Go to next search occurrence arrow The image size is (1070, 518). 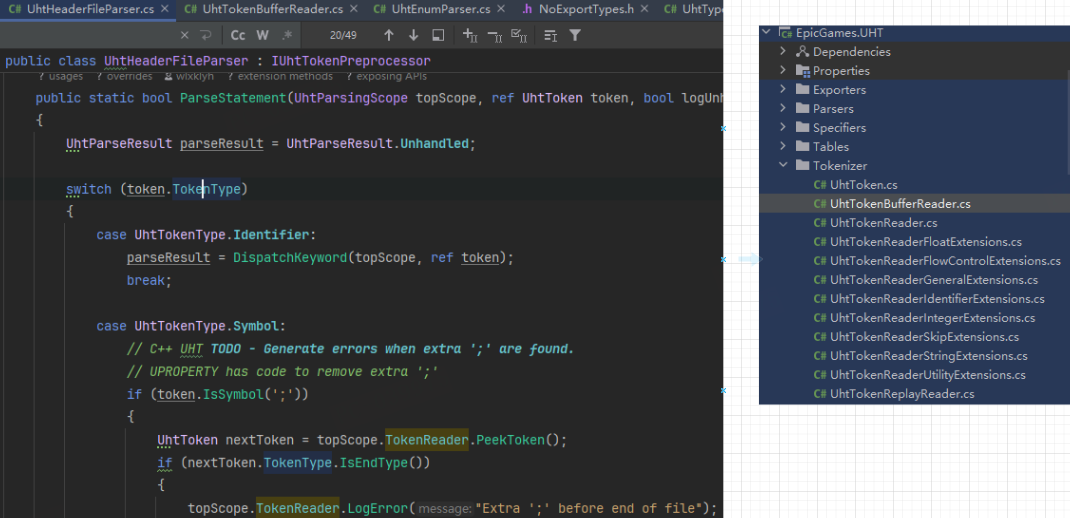tap(414, 35)
